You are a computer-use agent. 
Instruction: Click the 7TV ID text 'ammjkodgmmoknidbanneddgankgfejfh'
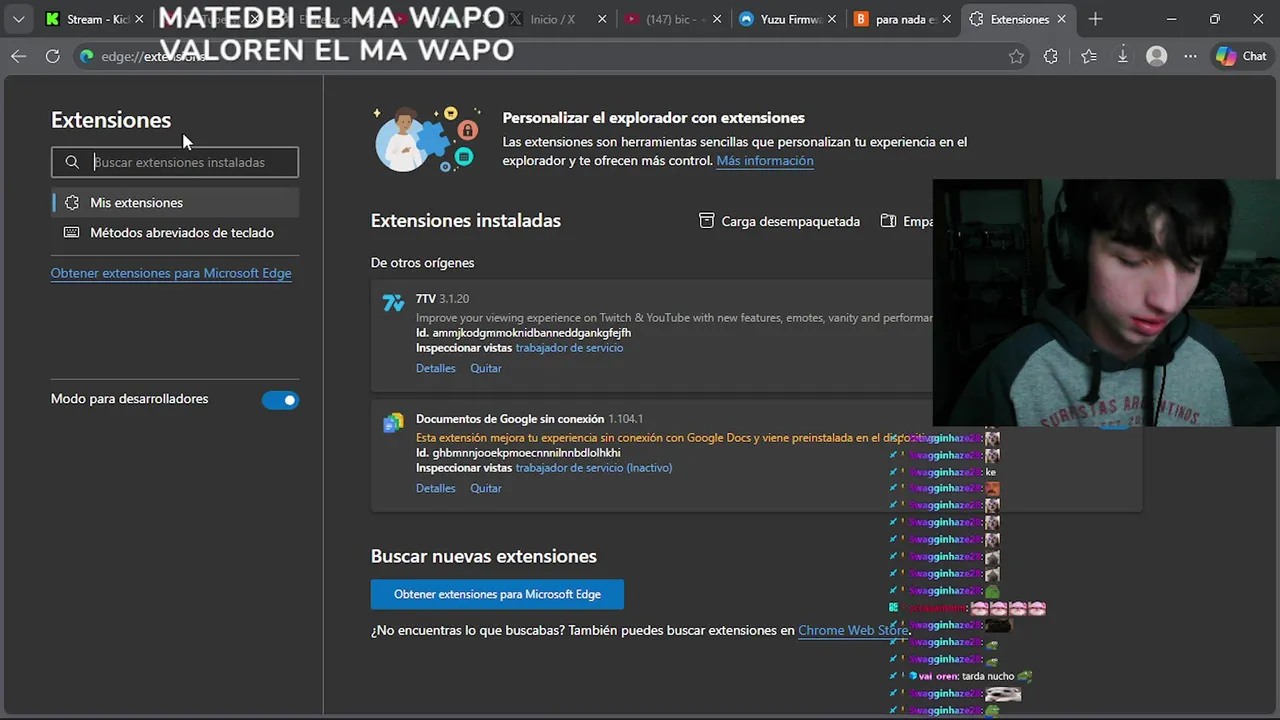tap(532, 333)
